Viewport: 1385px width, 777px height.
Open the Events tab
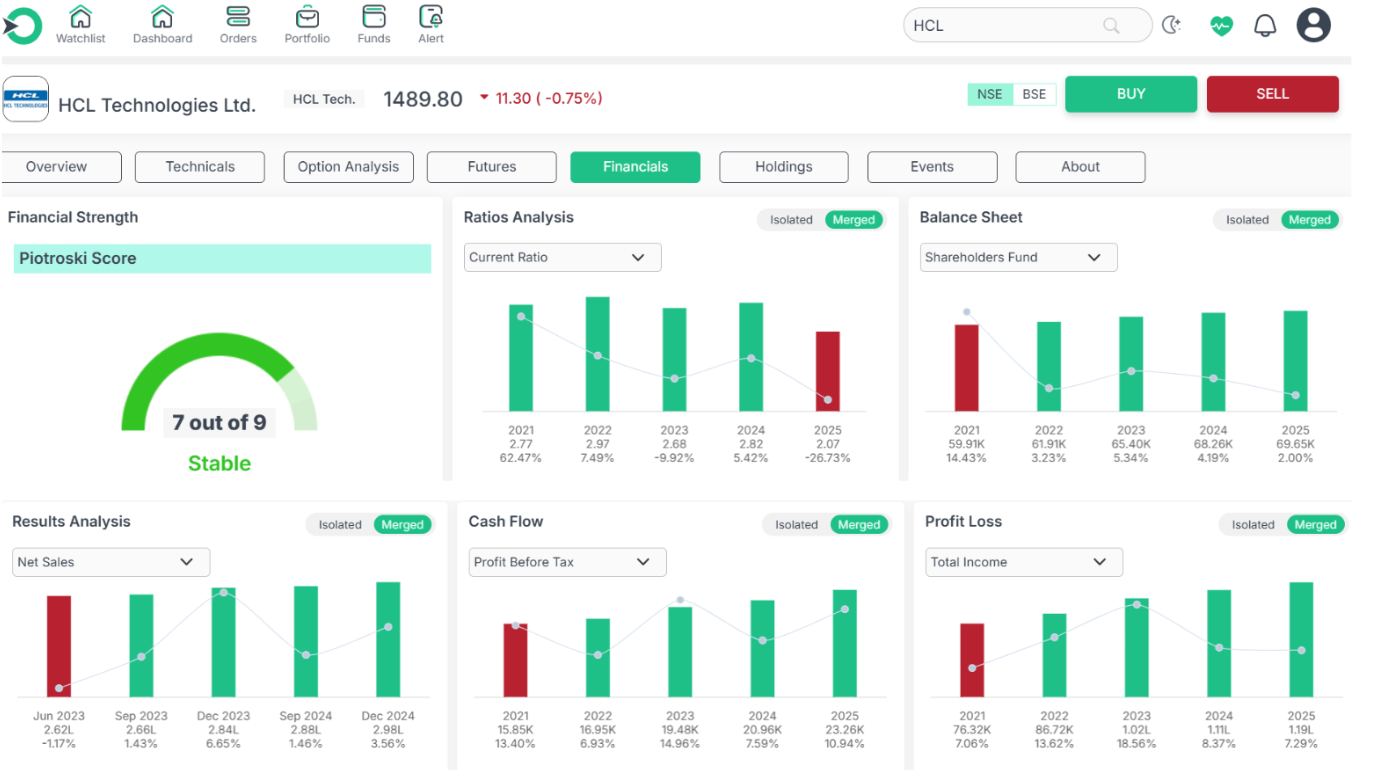(x=932, y=167)
